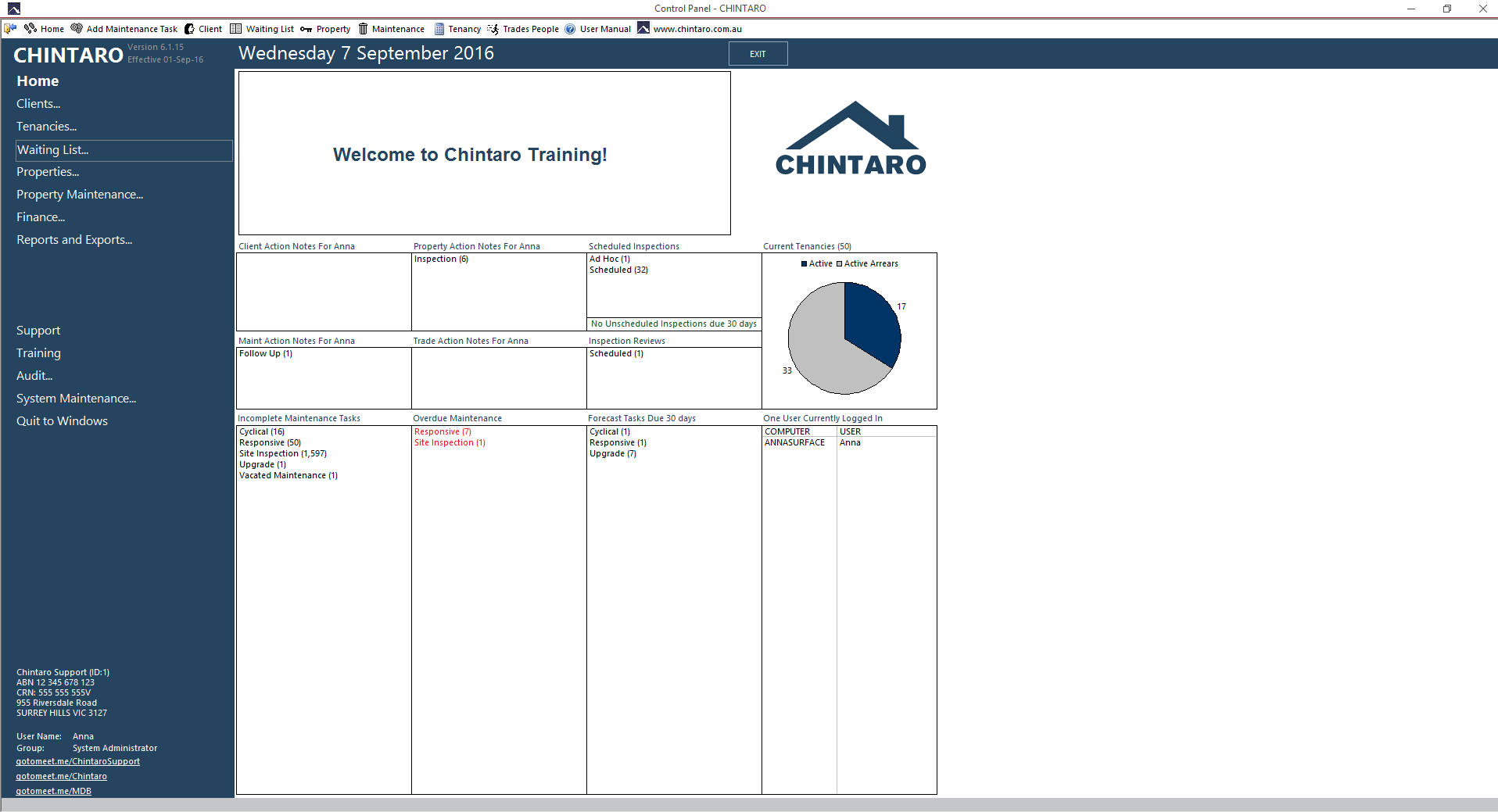
Task: Select Upgrade (7) forecast task
Action: pyautogui.click(x=613, y=454)
